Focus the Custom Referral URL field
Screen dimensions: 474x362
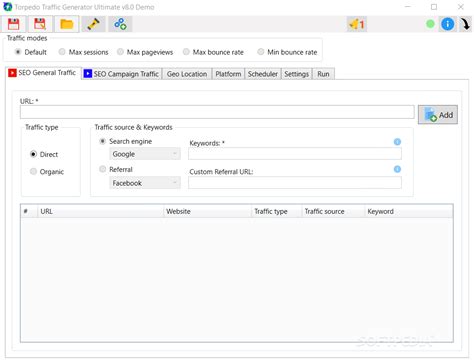pos(295,182)
